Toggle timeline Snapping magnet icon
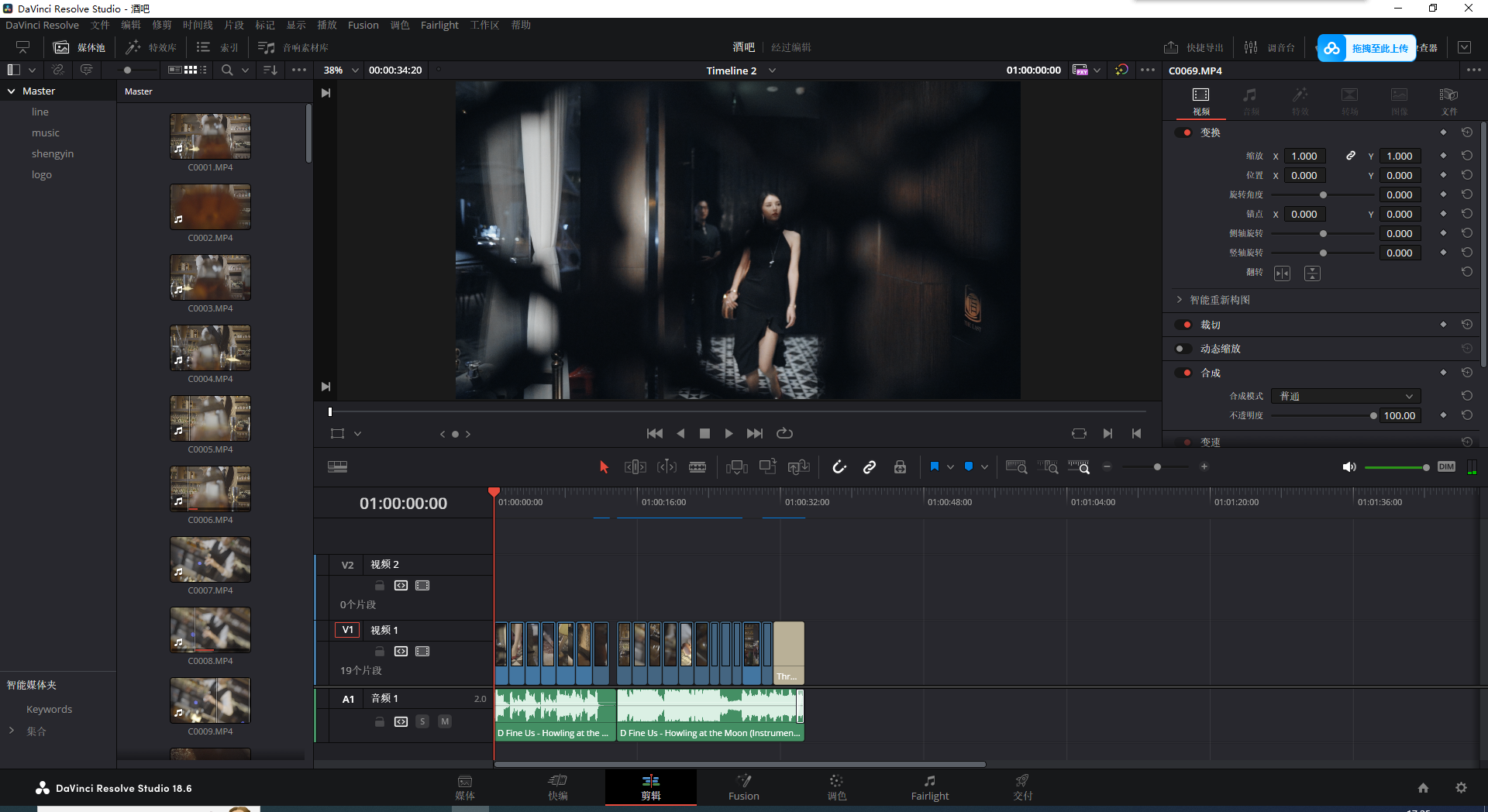 pos(839,466)
